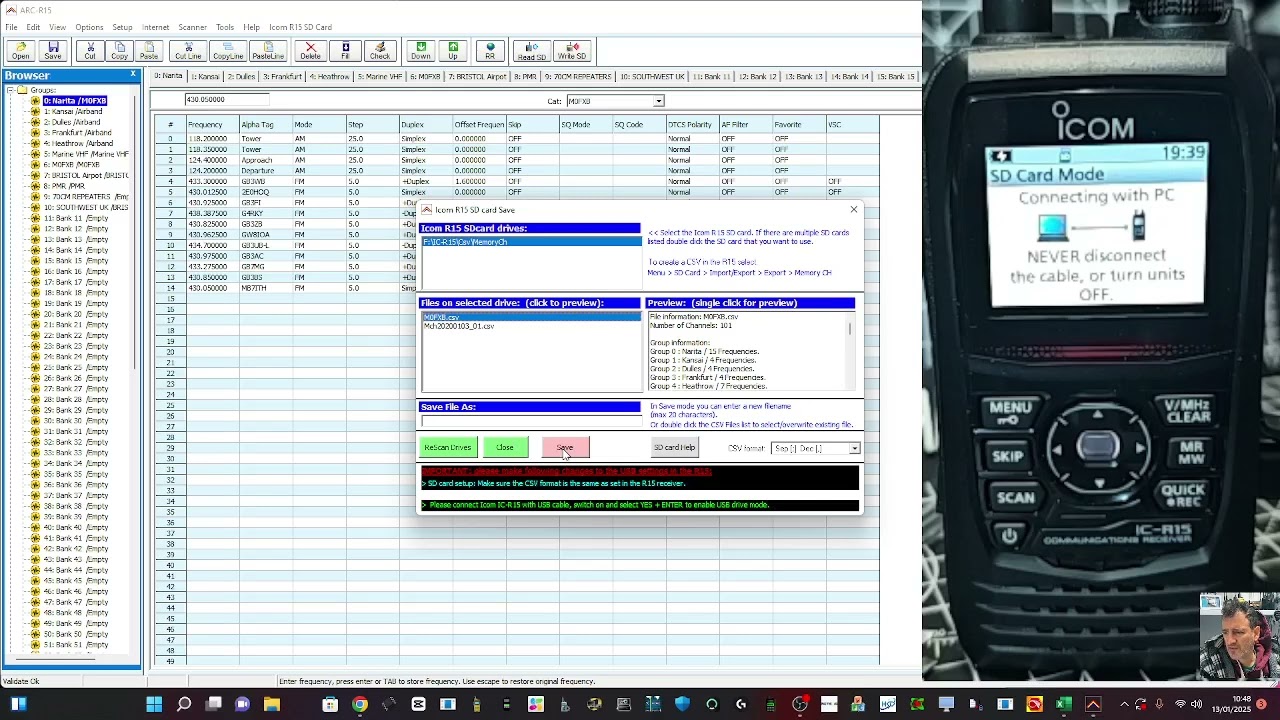1280x720 pixels.
Task: Click the Alpha Tag column header
Action: point(264,125)
